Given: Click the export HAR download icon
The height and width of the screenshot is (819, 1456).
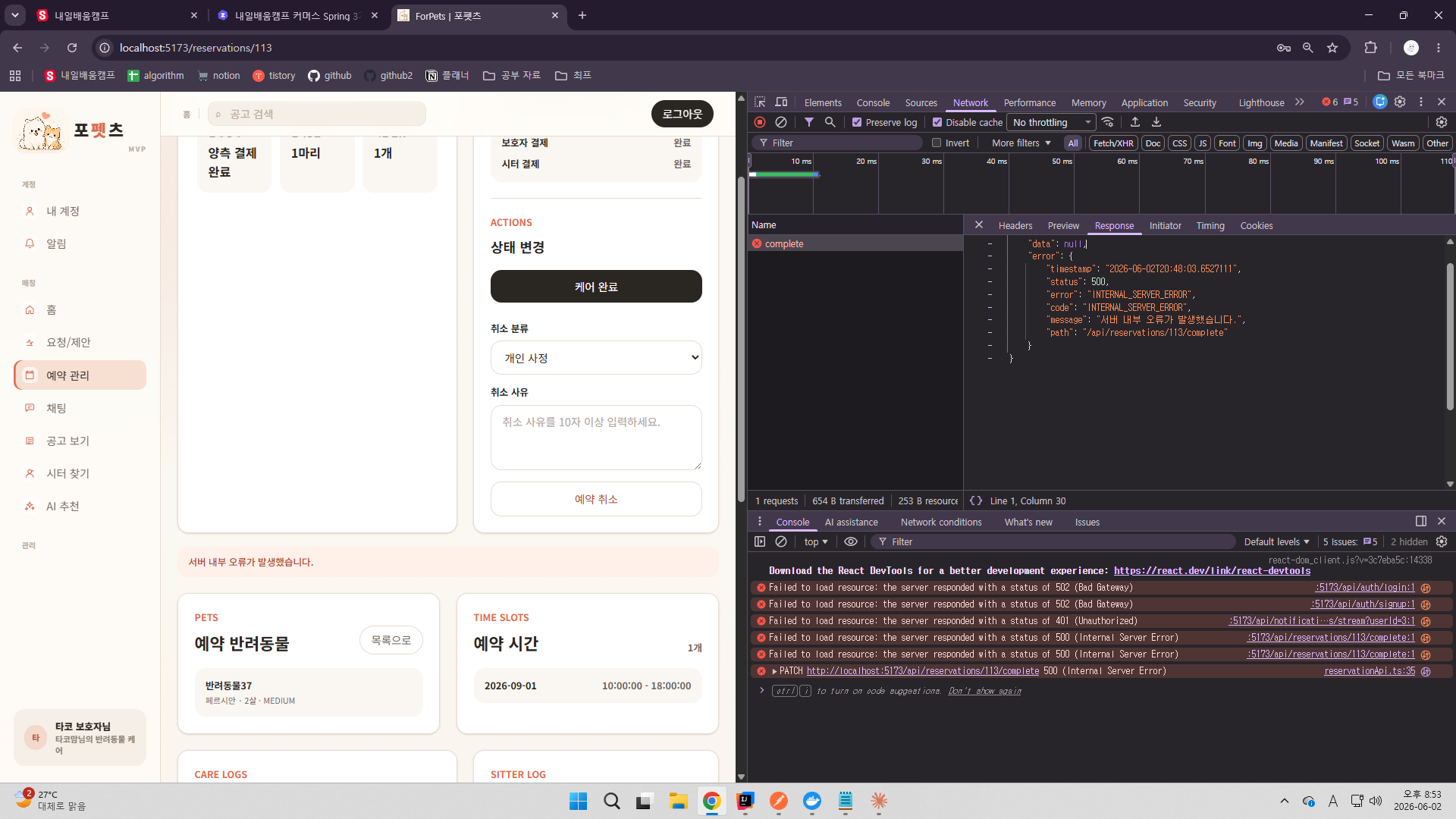Looking at the screenshot, I should (x=1156, y=122).
